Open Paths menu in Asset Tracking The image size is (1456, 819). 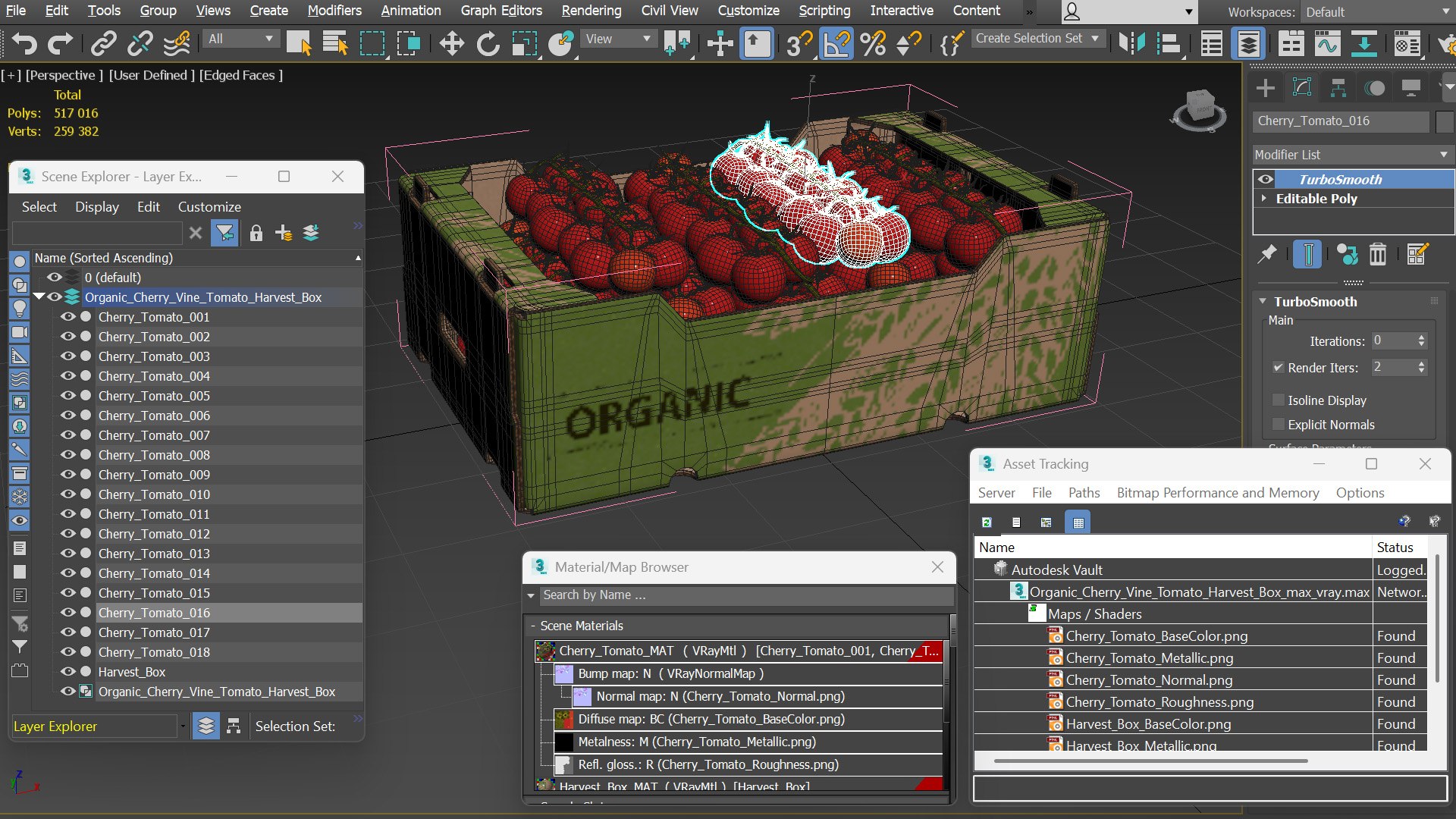pyautogui.click(x=1084, y=492)
